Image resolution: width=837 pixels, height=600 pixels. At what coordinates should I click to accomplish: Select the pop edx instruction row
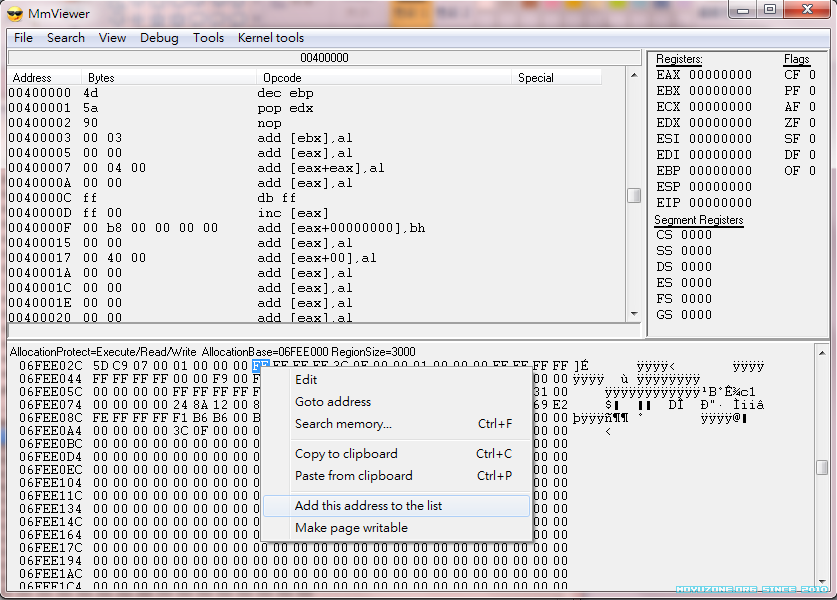pyautogui.click(x=285, y=108)
